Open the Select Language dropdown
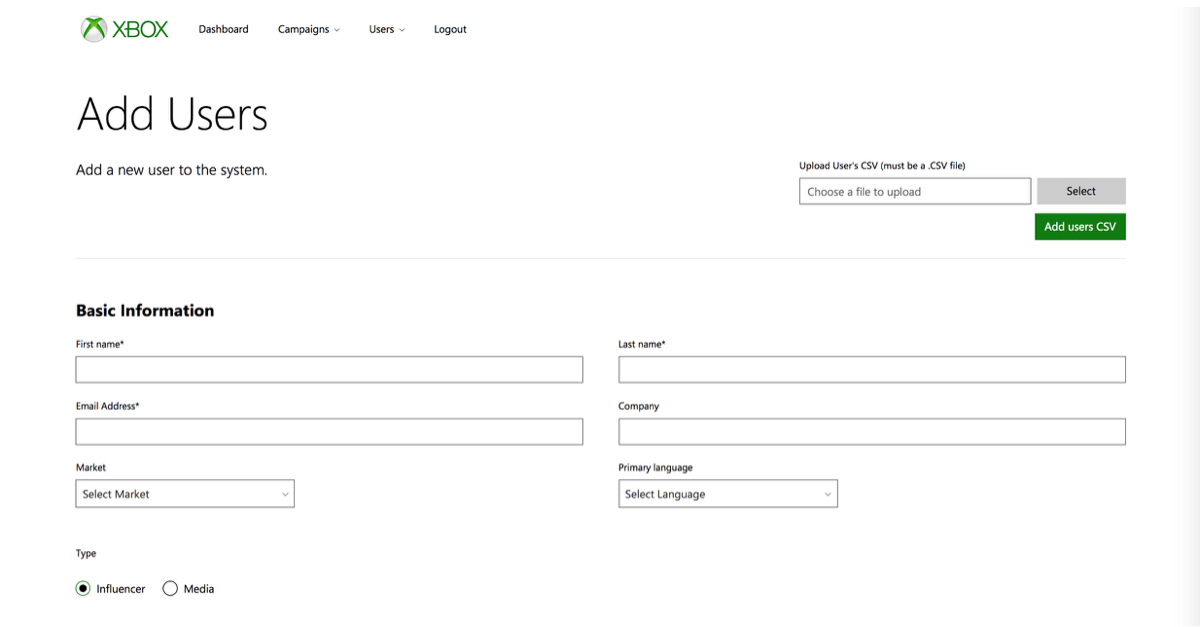 pos(727,494)
